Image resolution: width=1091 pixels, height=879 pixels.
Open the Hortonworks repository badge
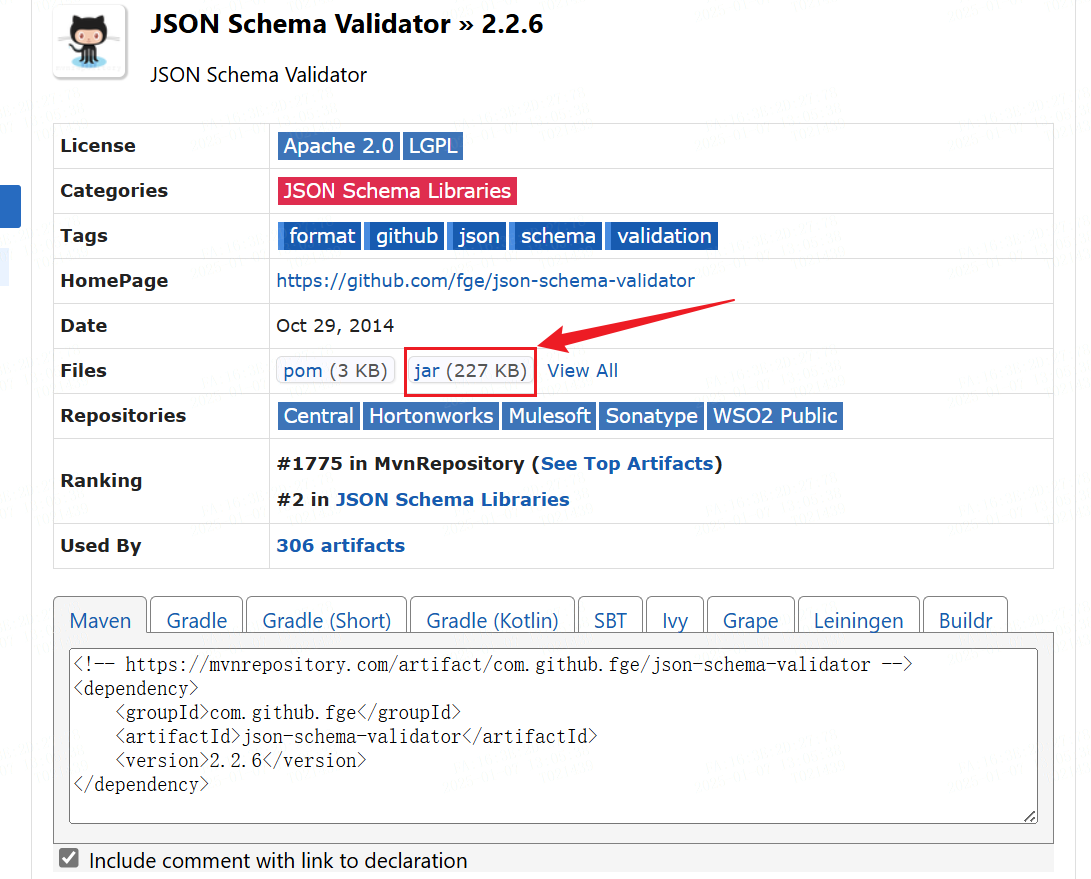point(431,416)
